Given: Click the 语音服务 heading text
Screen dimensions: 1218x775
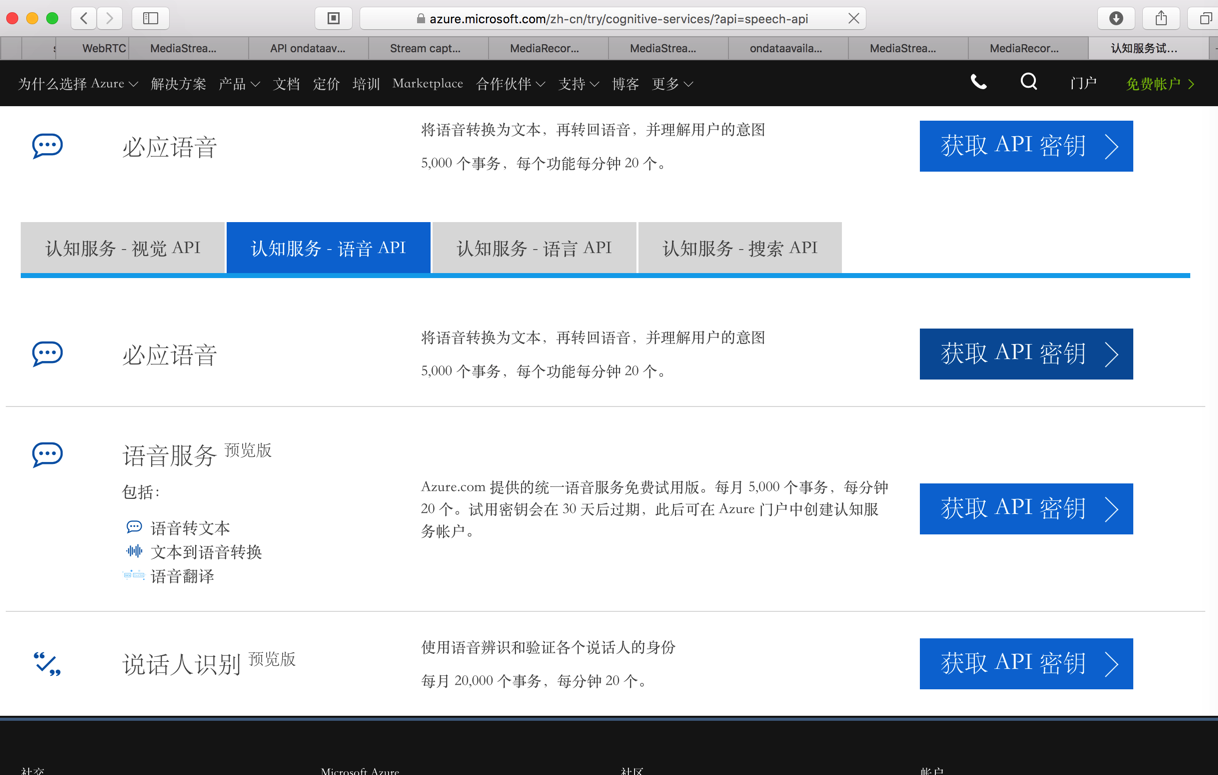Looking at the screenshot, I should tap(170, 456).
